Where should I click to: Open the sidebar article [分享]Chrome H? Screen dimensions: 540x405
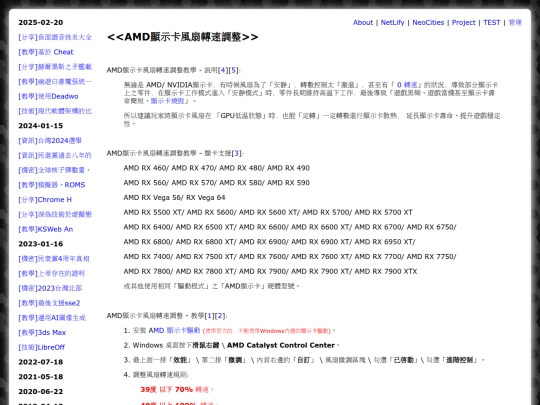tap(45, 200)
